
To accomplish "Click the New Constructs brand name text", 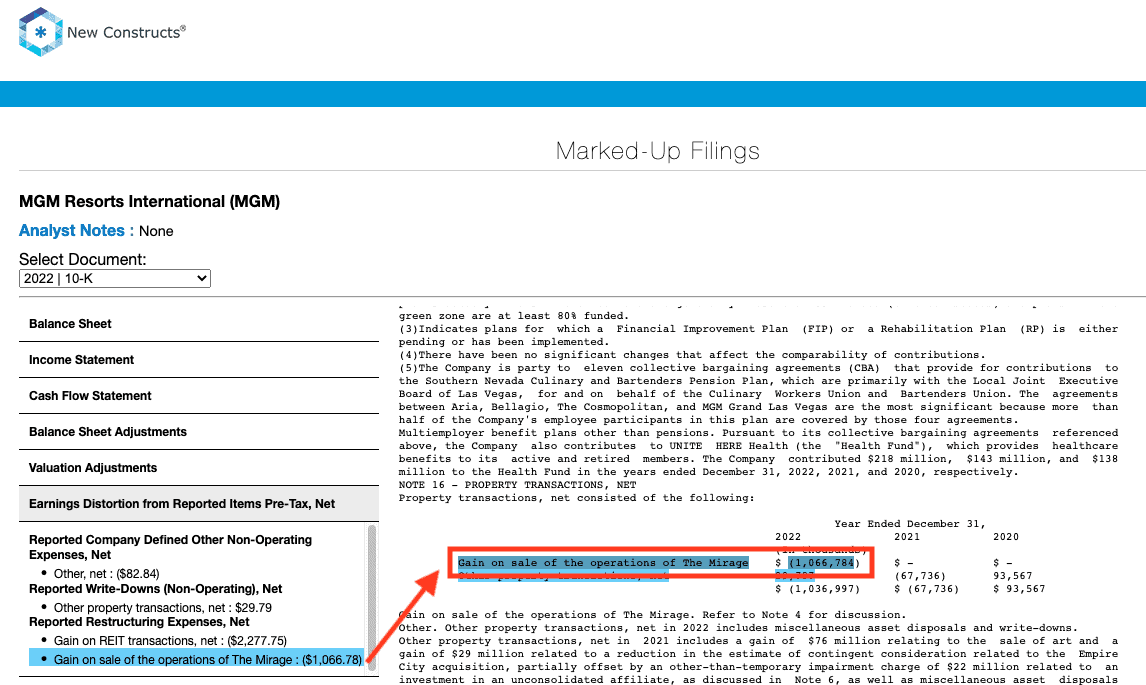I will pyautogui.click(x=126, y=32).
